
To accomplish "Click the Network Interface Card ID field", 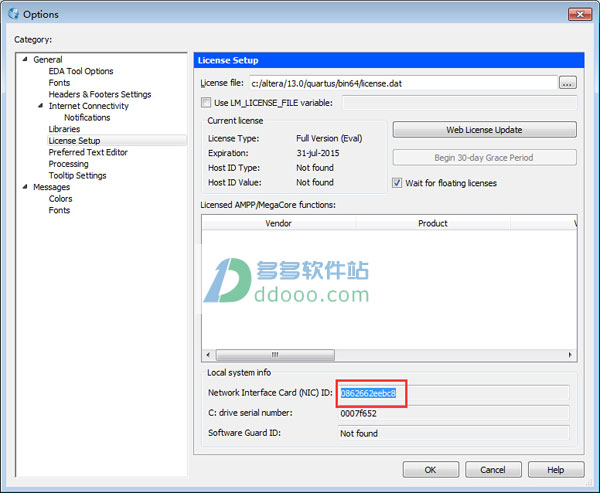I will 454,393.
